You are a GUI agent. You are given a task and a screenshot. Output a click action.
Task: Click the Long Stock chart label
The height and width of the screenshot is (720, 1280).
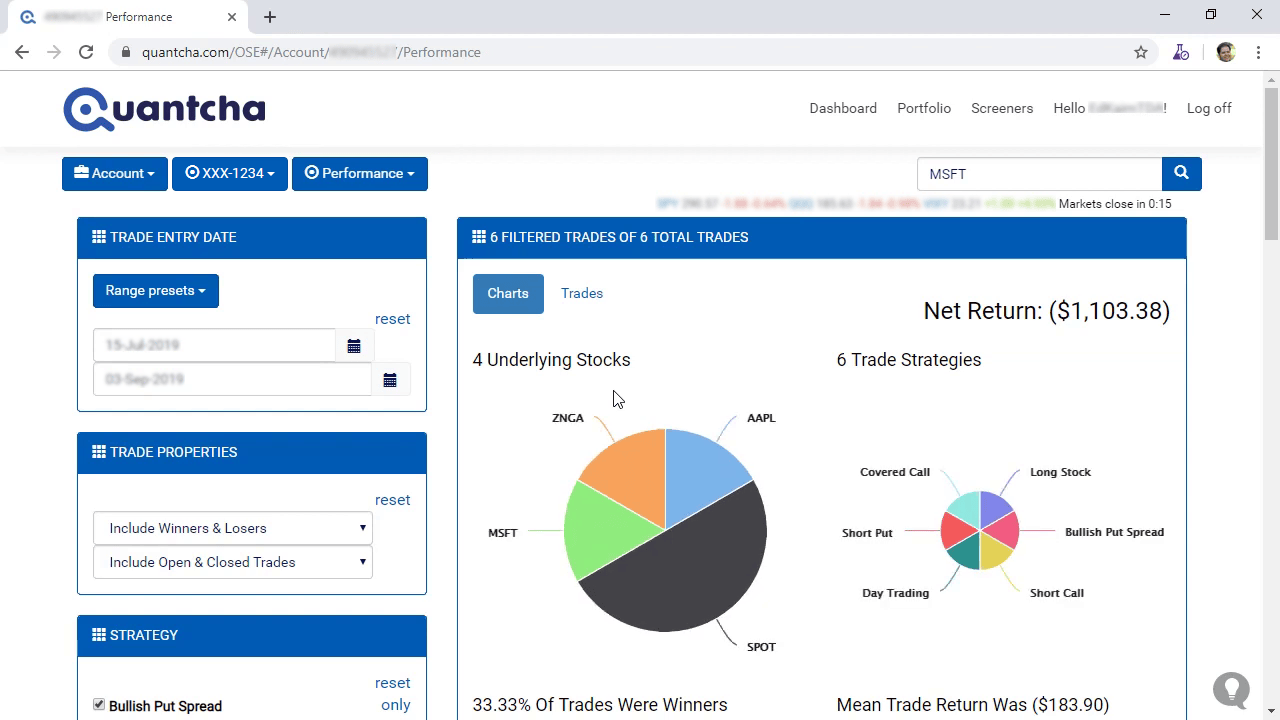click(1060, 472)
